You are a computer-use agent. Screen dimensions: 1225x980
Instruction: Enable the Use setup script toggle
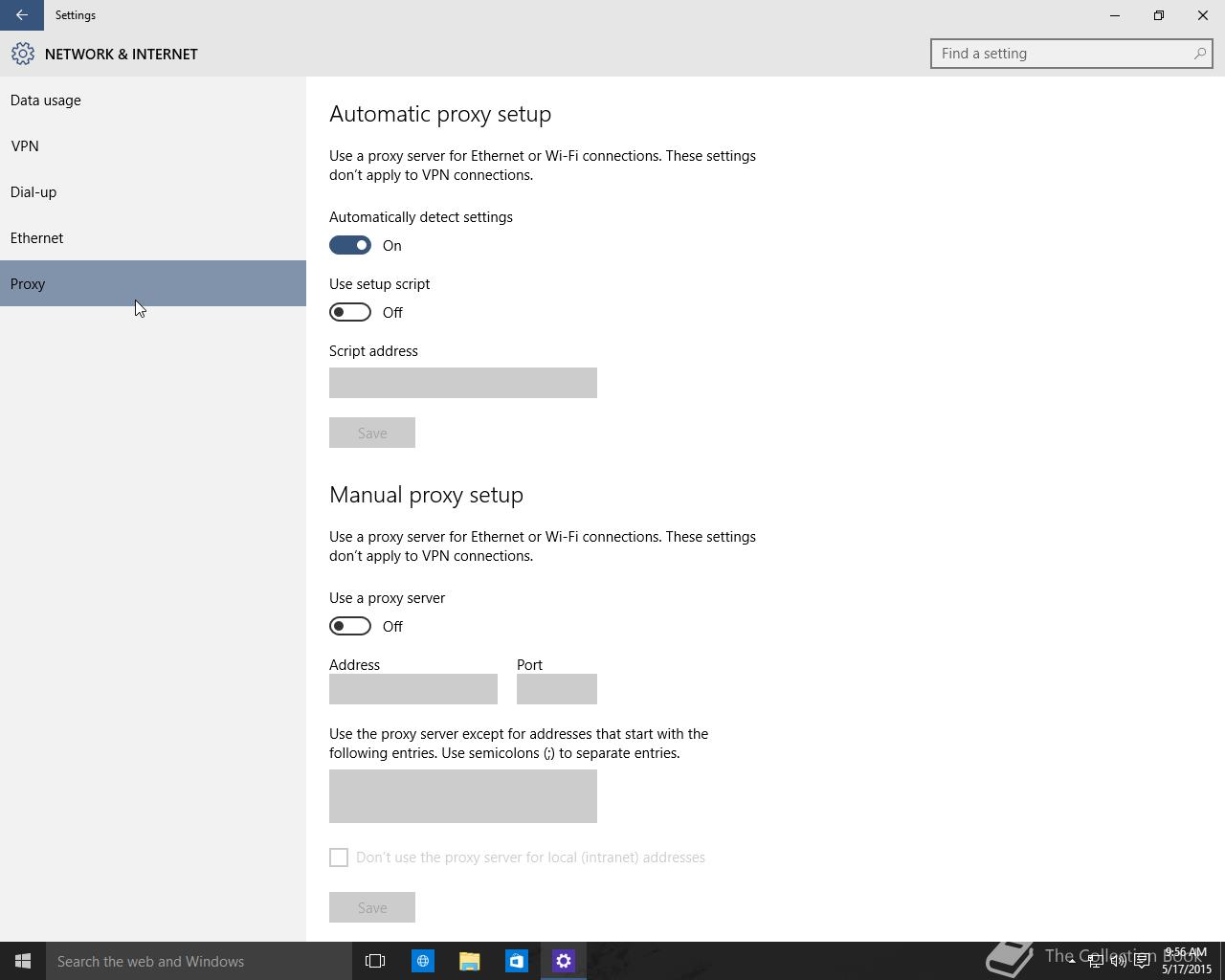point(350,312)
